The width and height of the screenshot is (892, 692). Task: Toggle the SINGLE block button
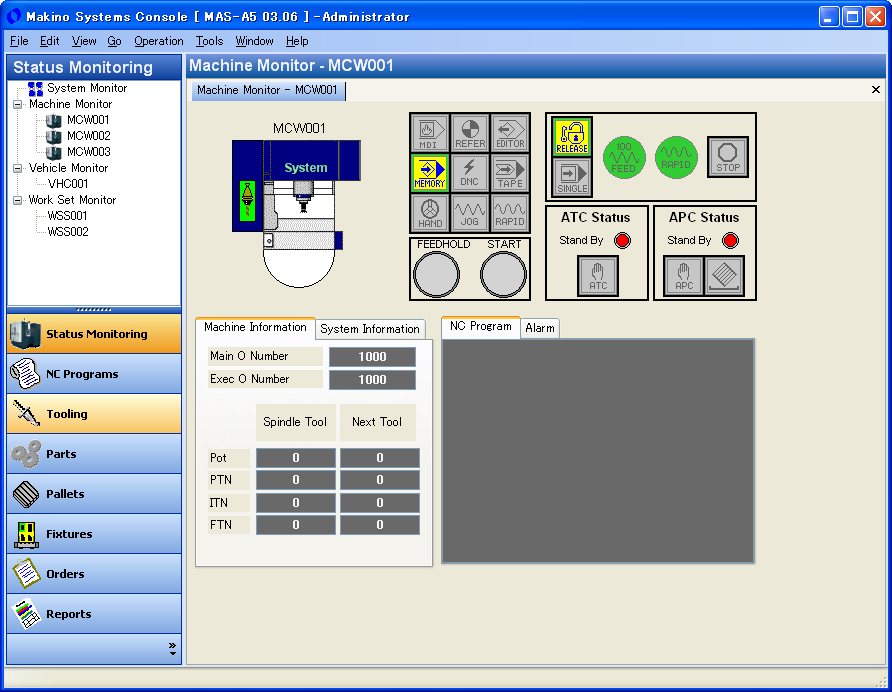572,177
